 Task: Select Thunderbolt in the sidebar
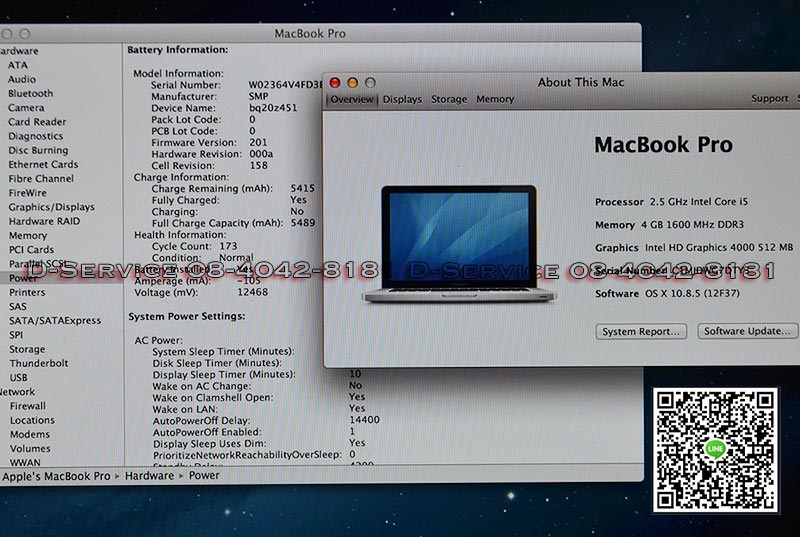[39, 364]
